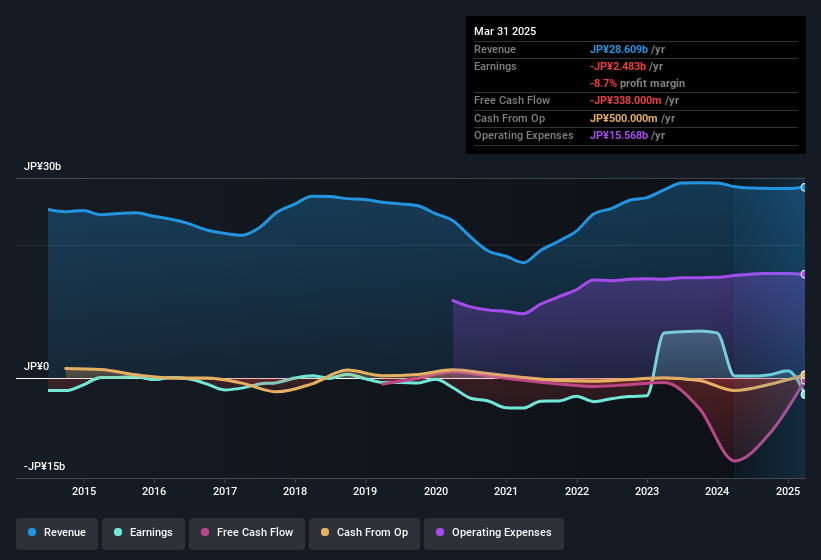Click the orange Cash From Op legend dot
Viewport: 821px width, 560px height.
(325, 532)
